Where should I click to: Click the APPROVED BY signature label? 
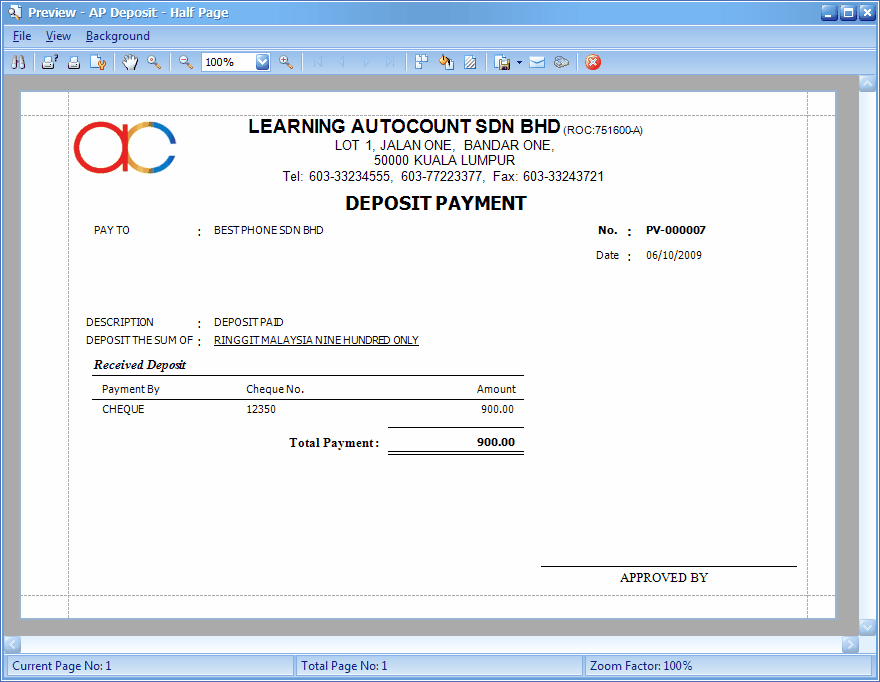click(x=664, y=578)
